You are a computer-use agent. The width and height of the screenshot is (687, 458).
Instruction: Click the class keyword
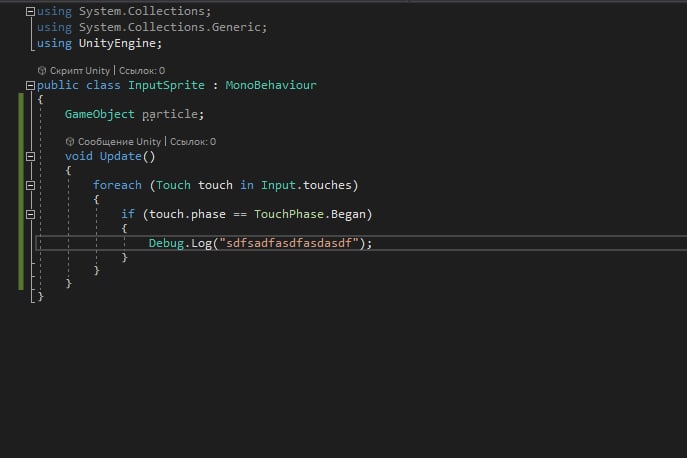103,85
